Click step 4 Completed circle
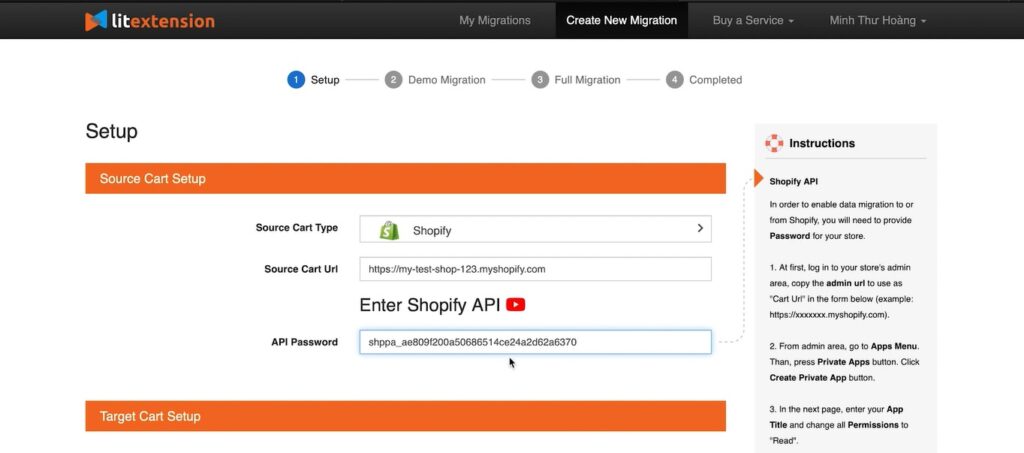1024x453 pixels. (675, 80)
